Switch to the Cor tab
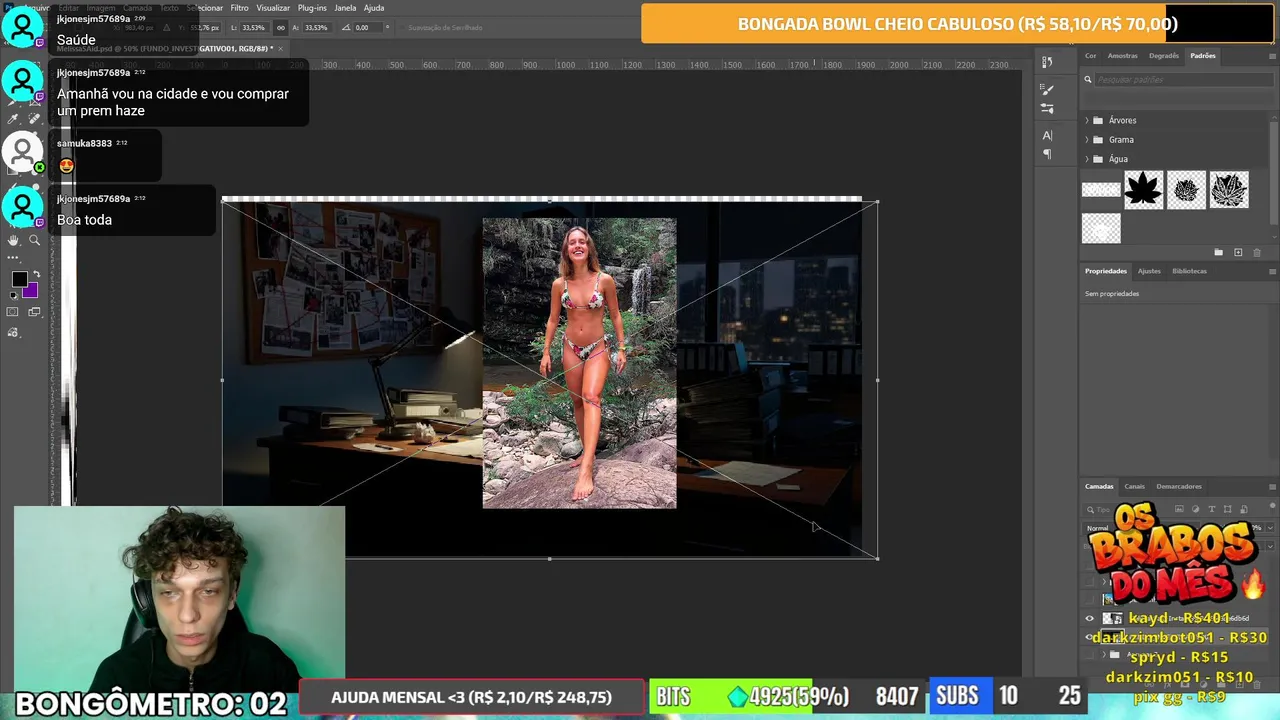 1091,56
